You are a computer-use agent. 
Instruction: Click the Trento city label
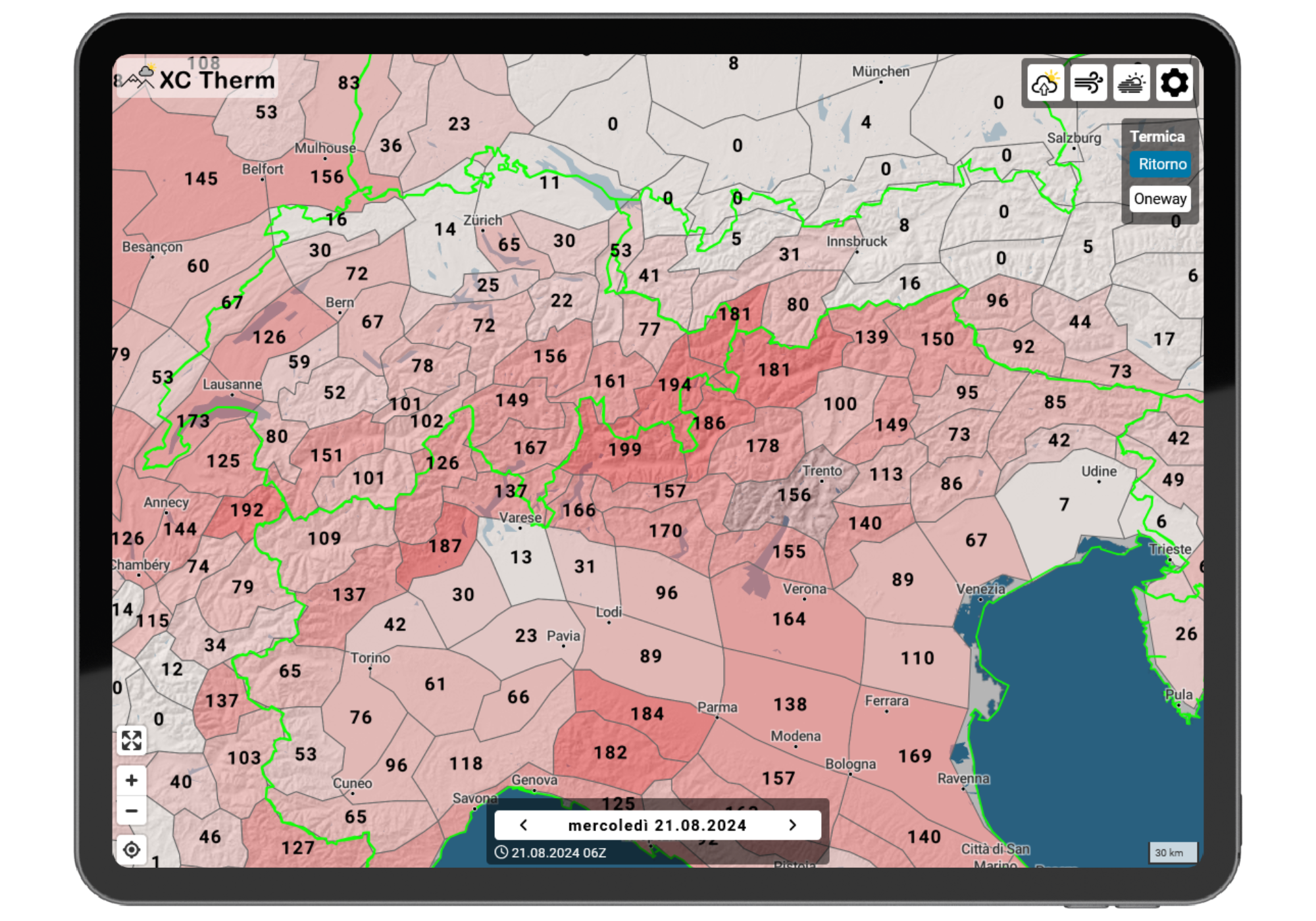(822, 471)
